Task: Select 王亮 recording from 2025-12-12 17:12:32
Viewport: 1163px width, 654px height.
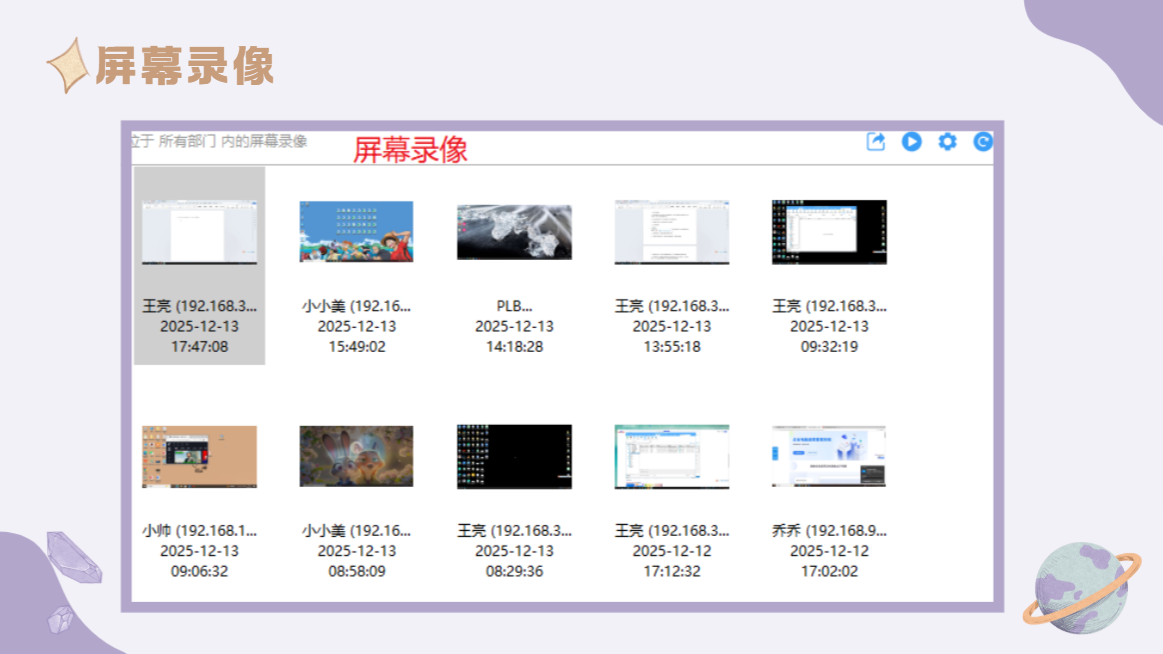Action: coord(672,491)
